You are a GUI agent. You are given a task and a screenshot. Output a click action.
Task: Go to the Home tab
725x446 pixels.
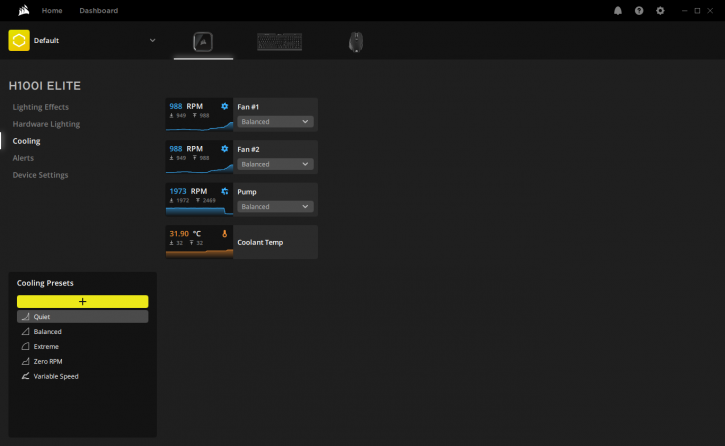(x=52, y=11)
